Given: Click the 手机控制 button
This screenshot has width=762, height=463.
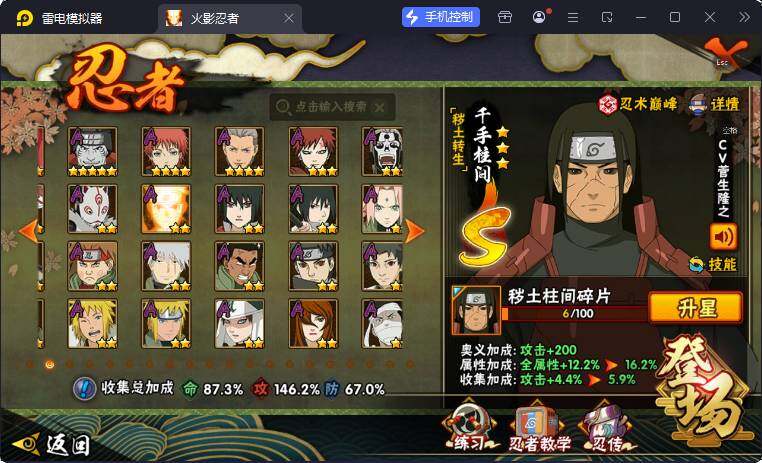Looking at the screenshot, I should coord(441,17).
